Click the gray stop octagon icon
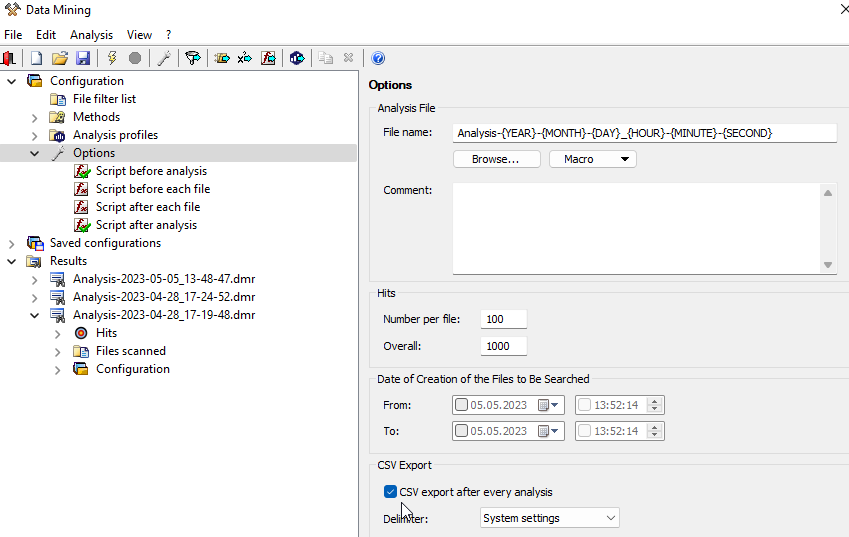 click(135, 58)
